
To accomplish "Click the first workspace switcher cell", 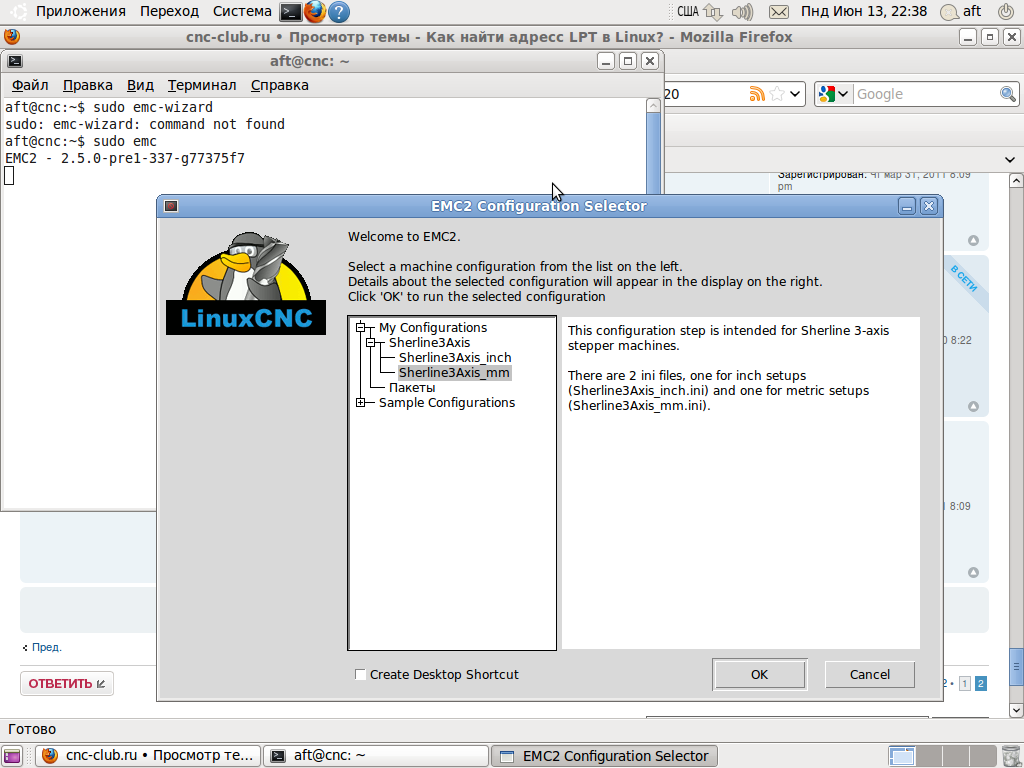I will (x=902, y=756).
